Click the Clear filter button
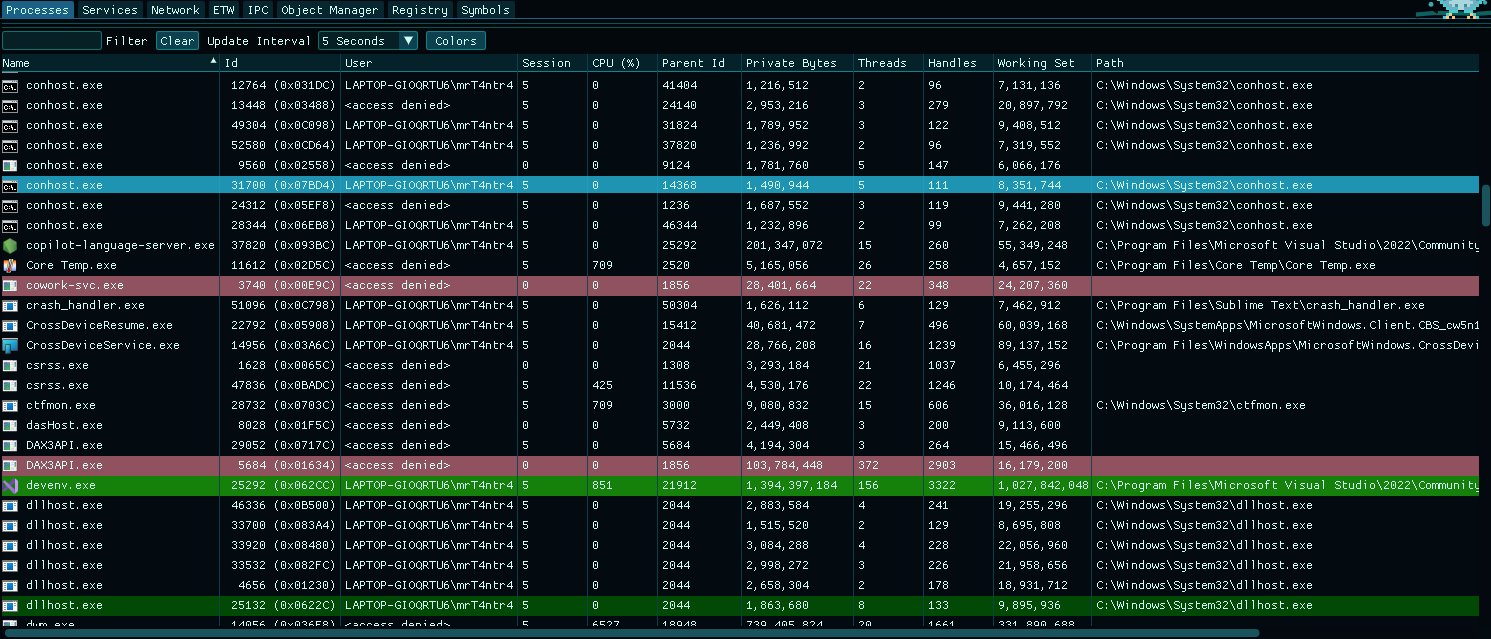 (178, 41)
